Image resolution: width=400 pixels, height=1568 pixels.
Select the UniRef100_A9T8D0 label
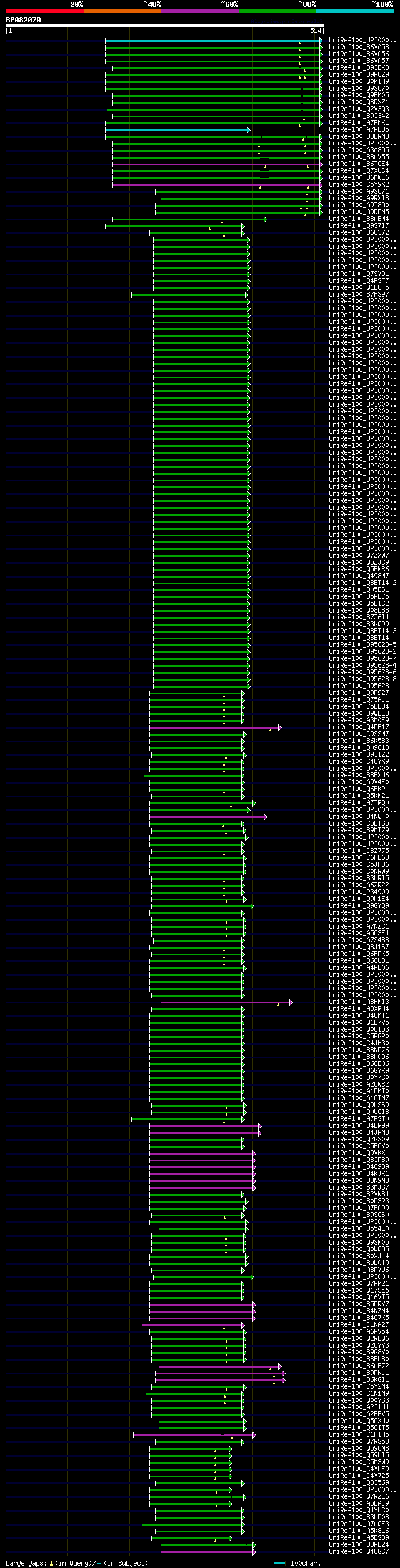pyautogui.click(x=359, y=205)
